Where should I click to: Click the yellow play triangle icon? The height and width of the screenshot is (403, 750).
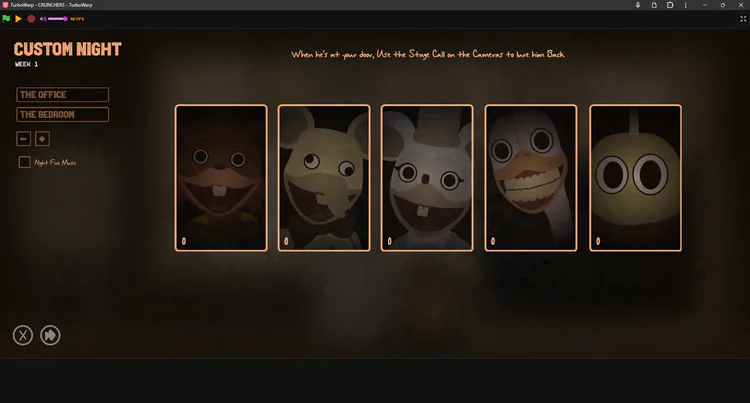point(18,19)
